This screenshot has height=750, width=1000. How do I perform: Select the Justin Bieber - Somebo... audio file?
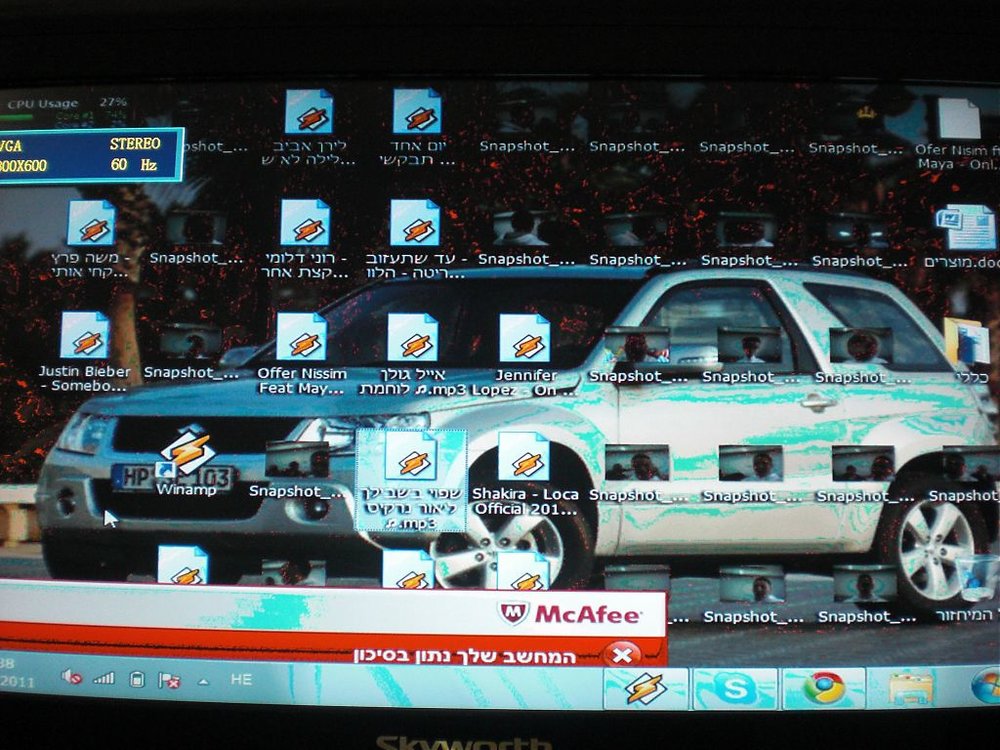click(x=84, y=352)
